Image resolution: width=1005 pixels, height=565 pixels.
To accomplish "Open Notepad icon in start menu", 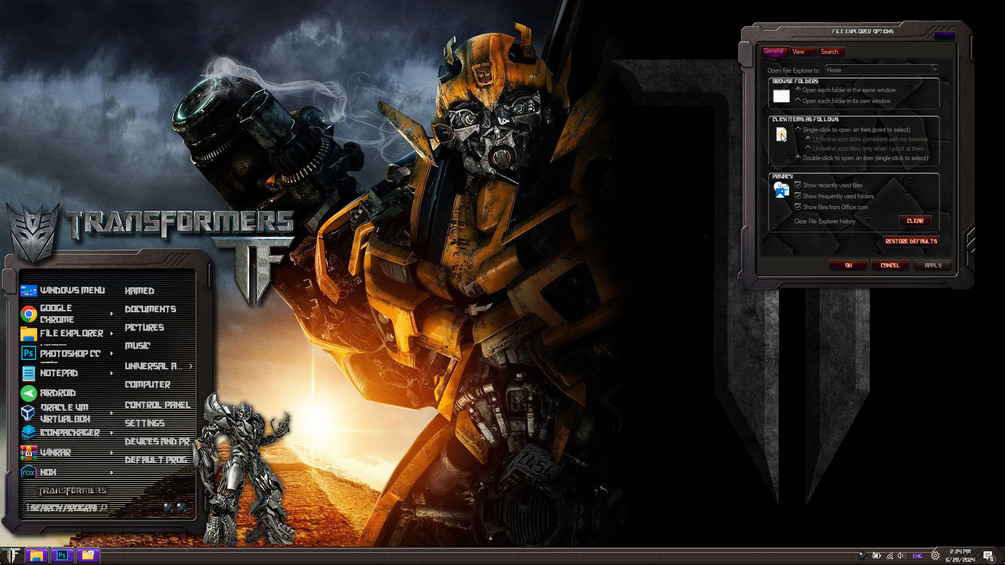I will (x=28, y=373).
